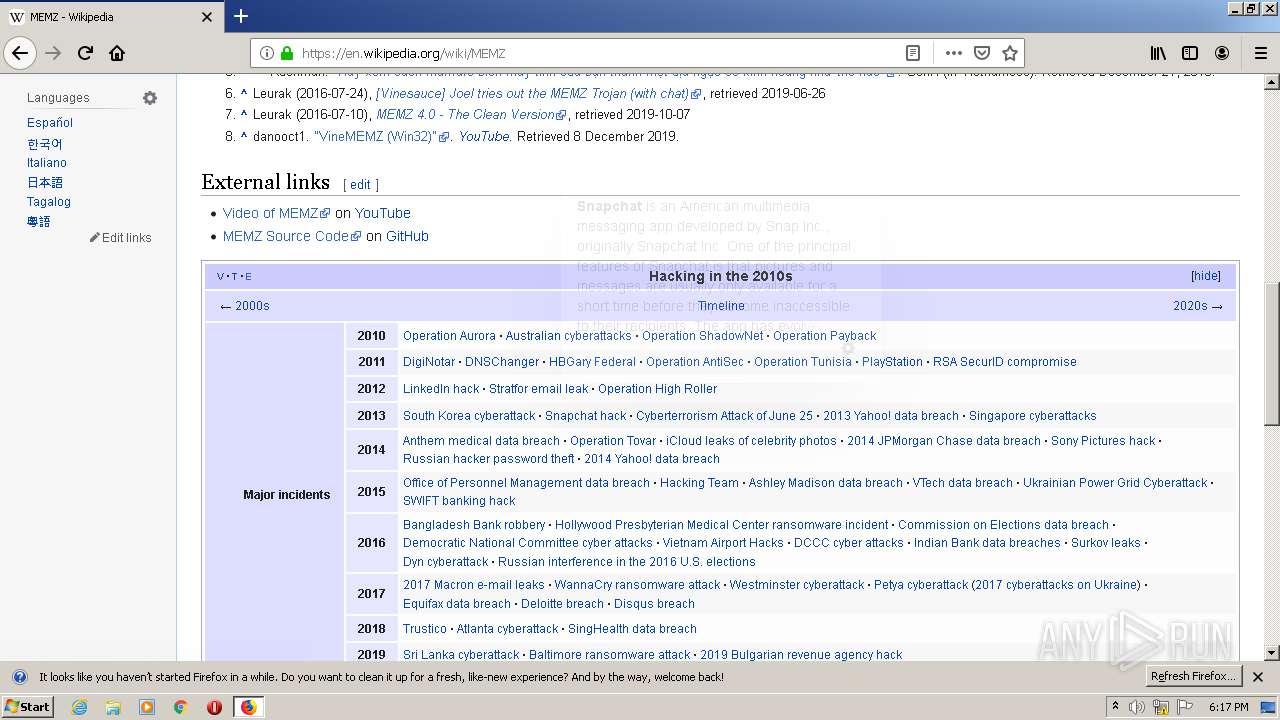Open a new tab with plus button
1280x720 pixels.
tap(241, 16)
